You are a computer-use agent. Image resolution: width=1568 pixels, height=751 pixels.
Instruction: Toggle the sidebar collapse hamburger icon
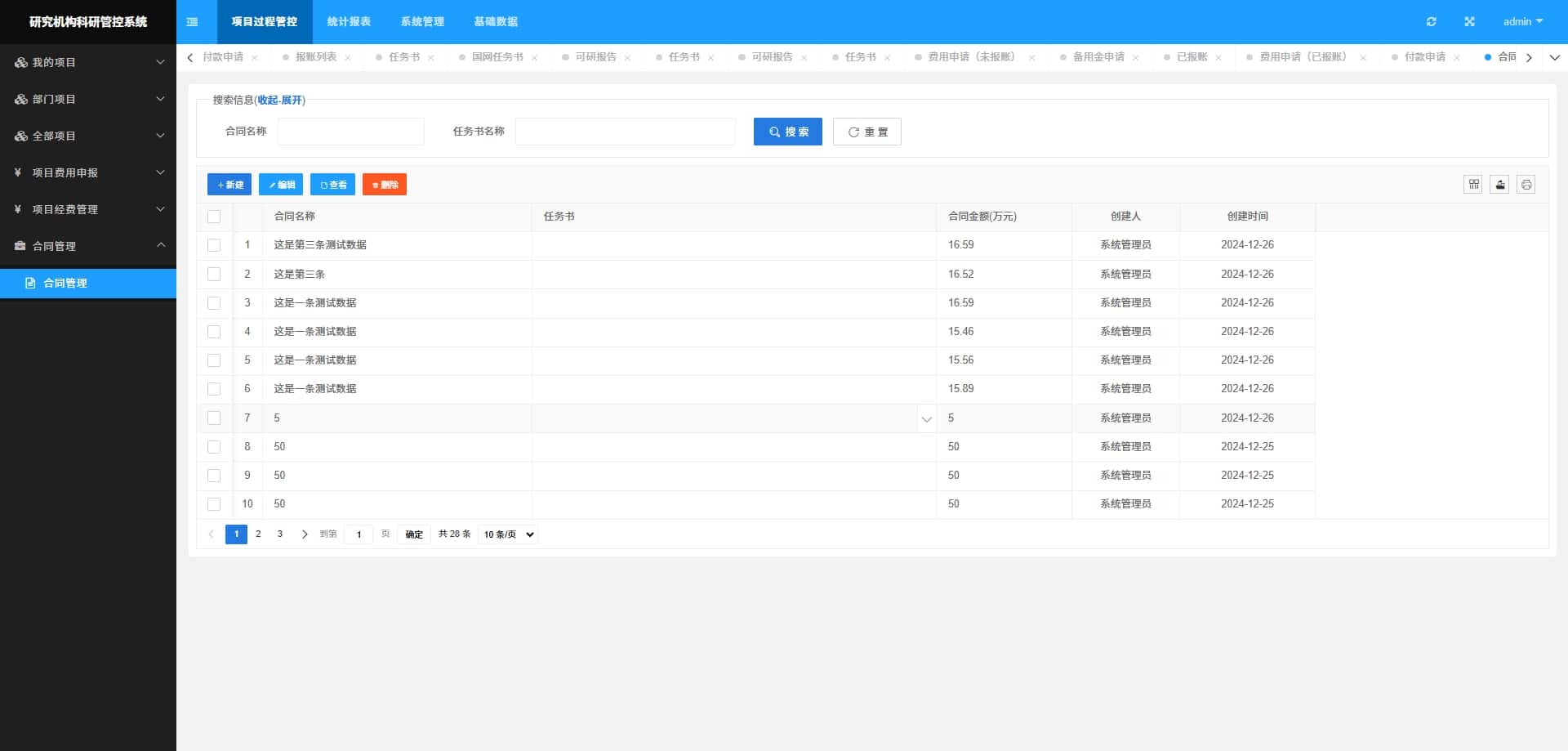(x=192, y=22)
